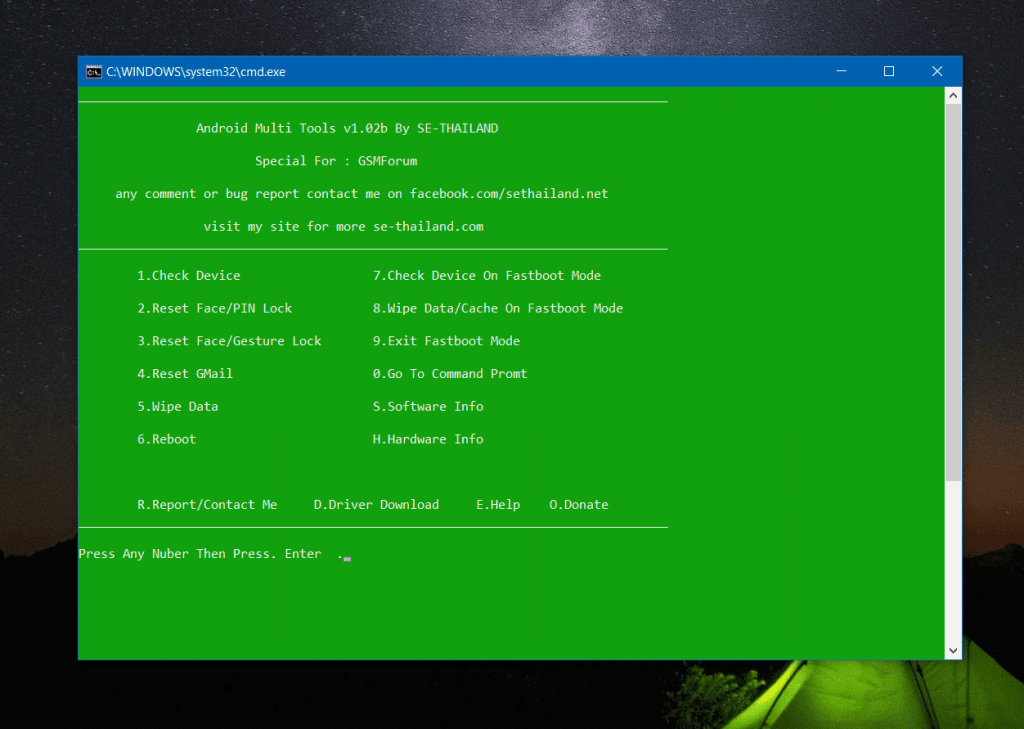Select option 3.Reset Face/Gesture Lock
The height and width of the screenshot is (729, 1024).
(x=229, y=340)
